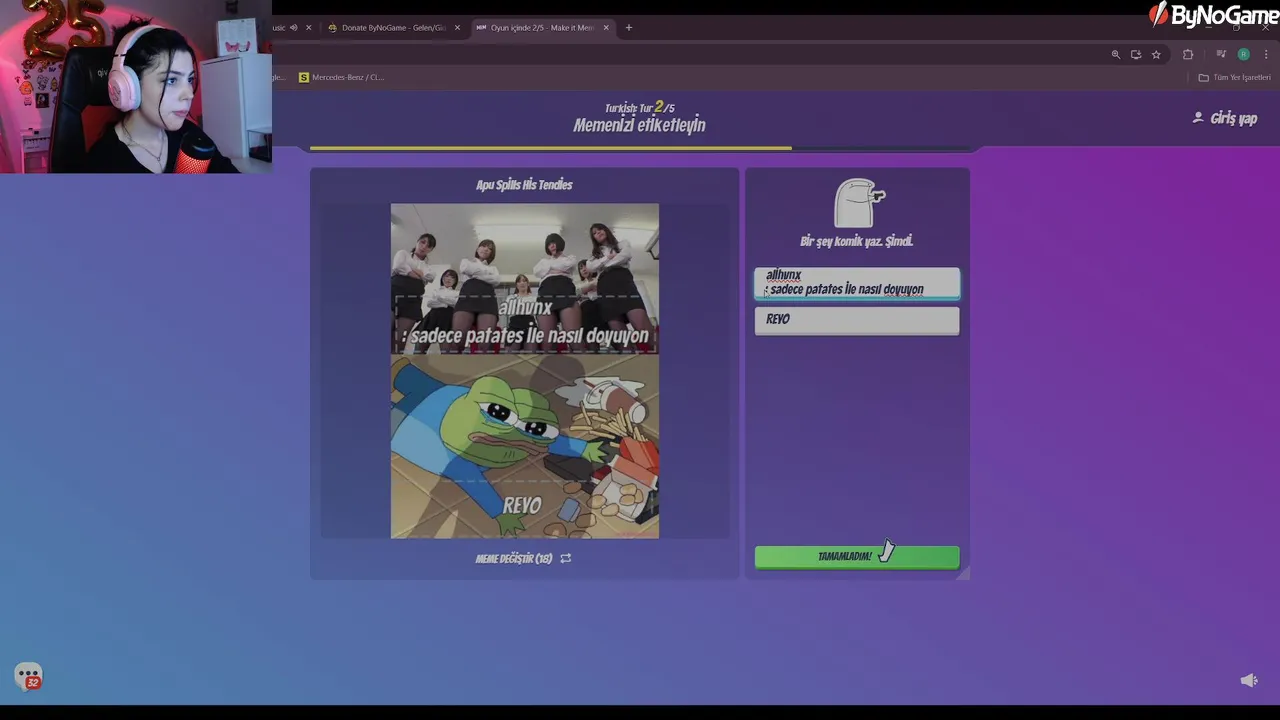Click the REVO caption on the meme image
The image size is (1280, 720).
click(522, 505)
